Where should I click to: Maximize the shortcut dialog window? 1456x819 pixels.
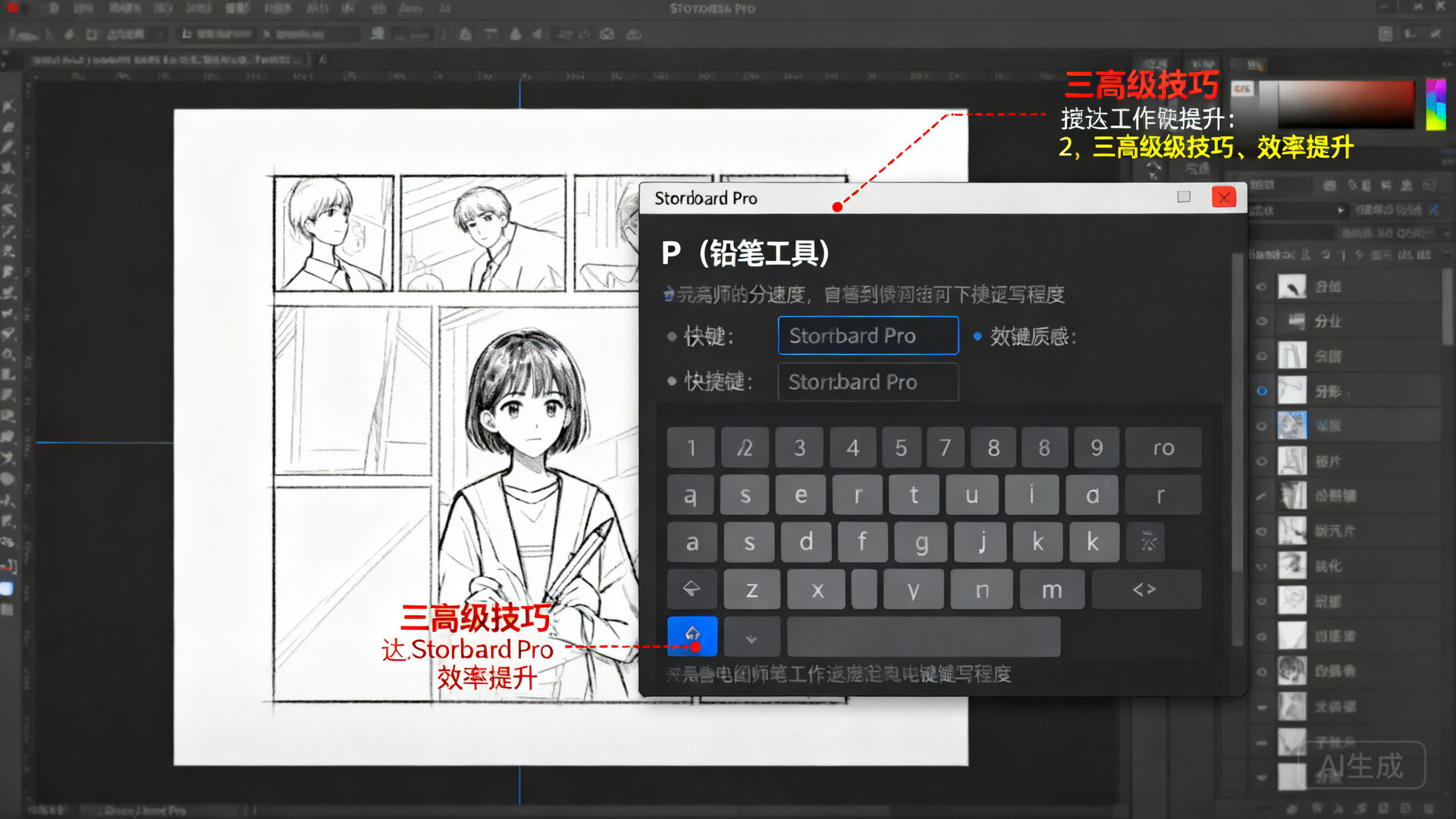coord(1184,197)
